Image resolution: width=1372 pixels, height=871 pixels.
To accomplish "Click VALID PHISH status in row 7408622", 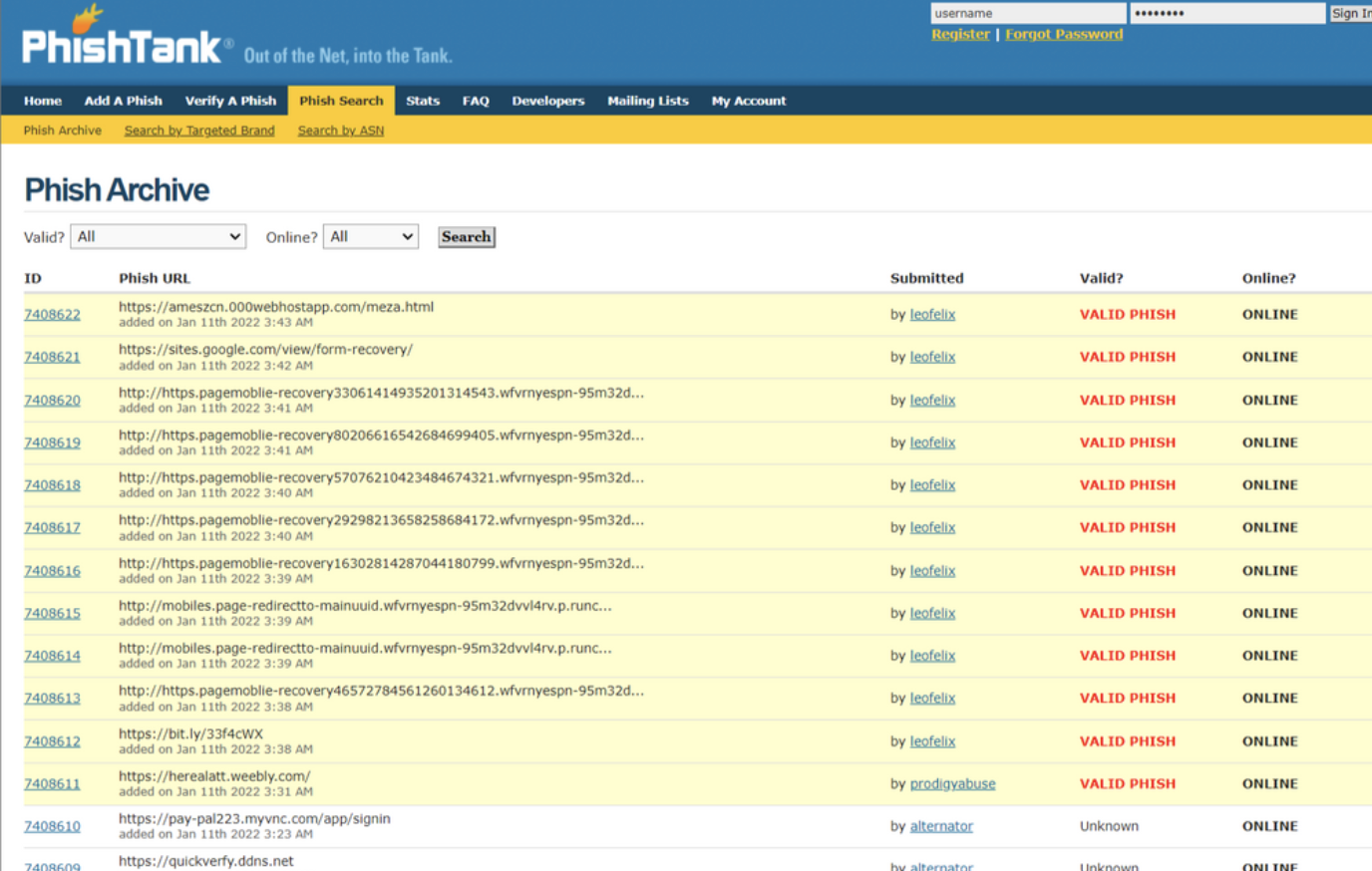I will pos(1128,314).
